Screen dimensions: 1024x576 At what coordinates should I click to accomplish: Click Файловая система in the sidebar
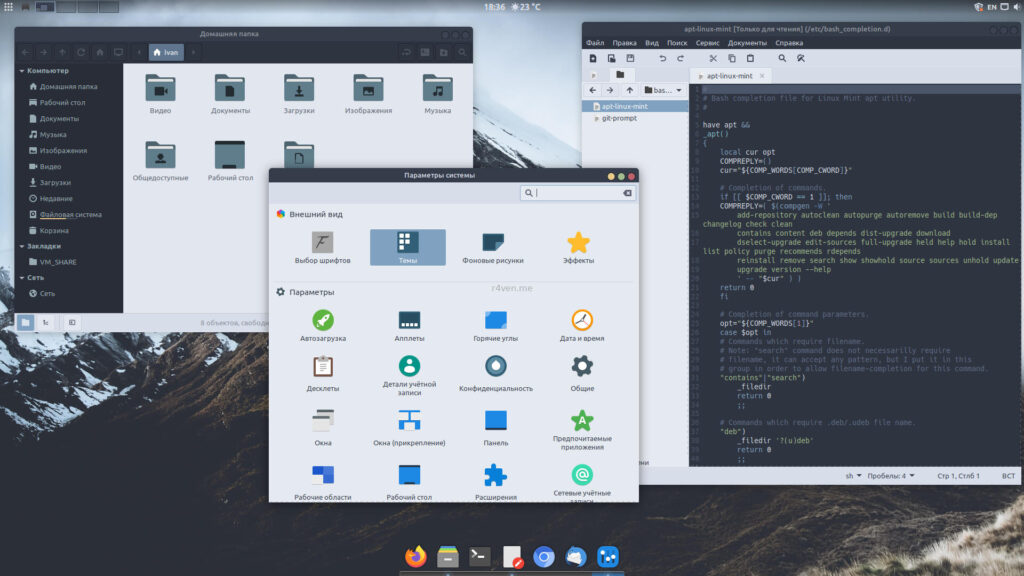(70, 215)
